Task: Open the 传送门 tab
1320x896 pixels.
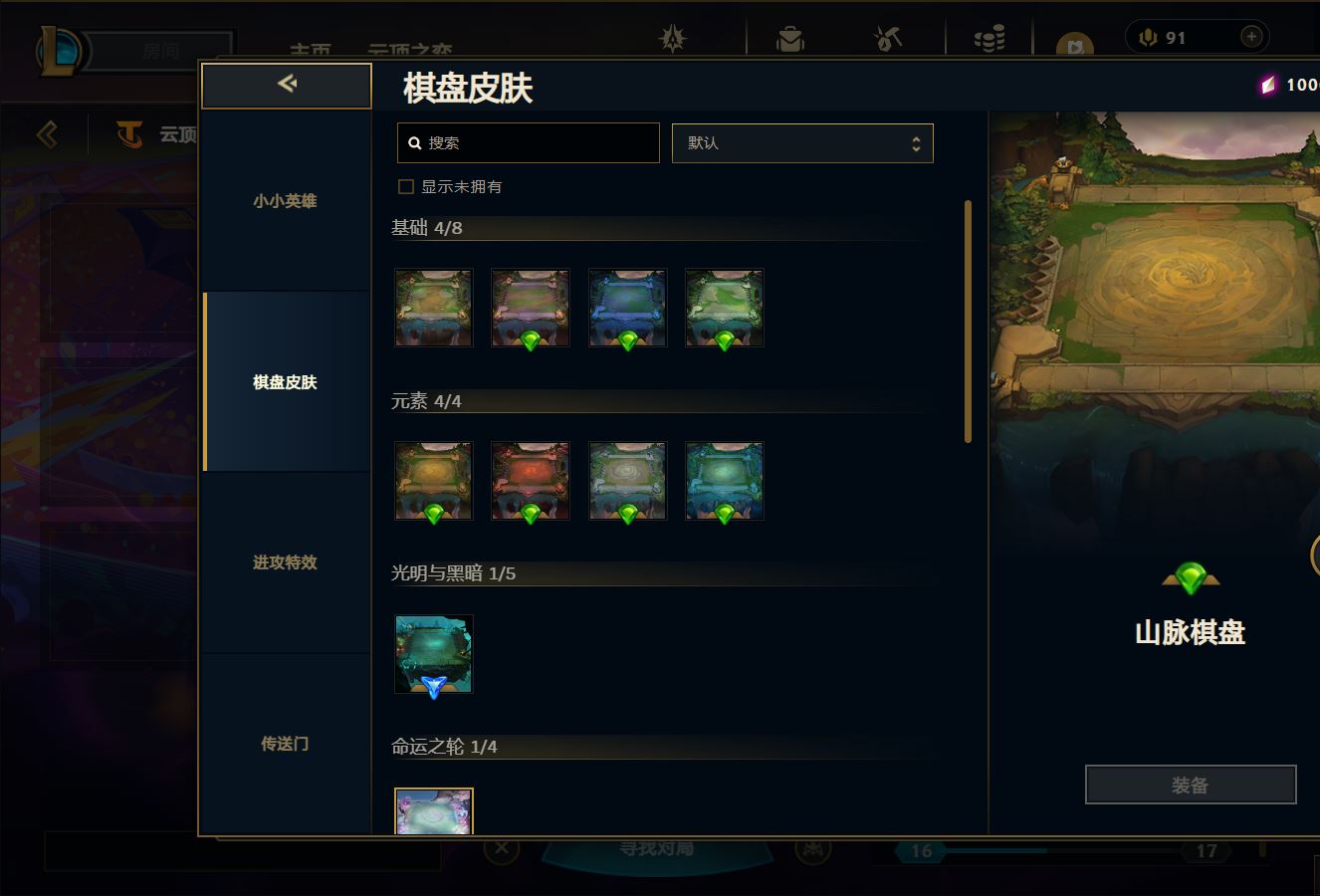Action: coord(285,744)
